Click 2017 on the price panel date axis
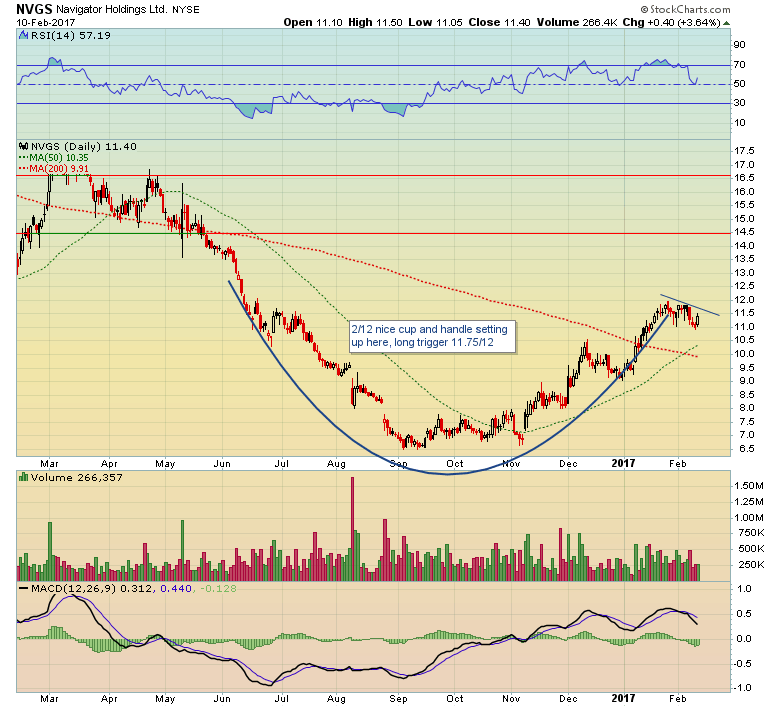This screenshot has width=780, height=707. (623, 463)
